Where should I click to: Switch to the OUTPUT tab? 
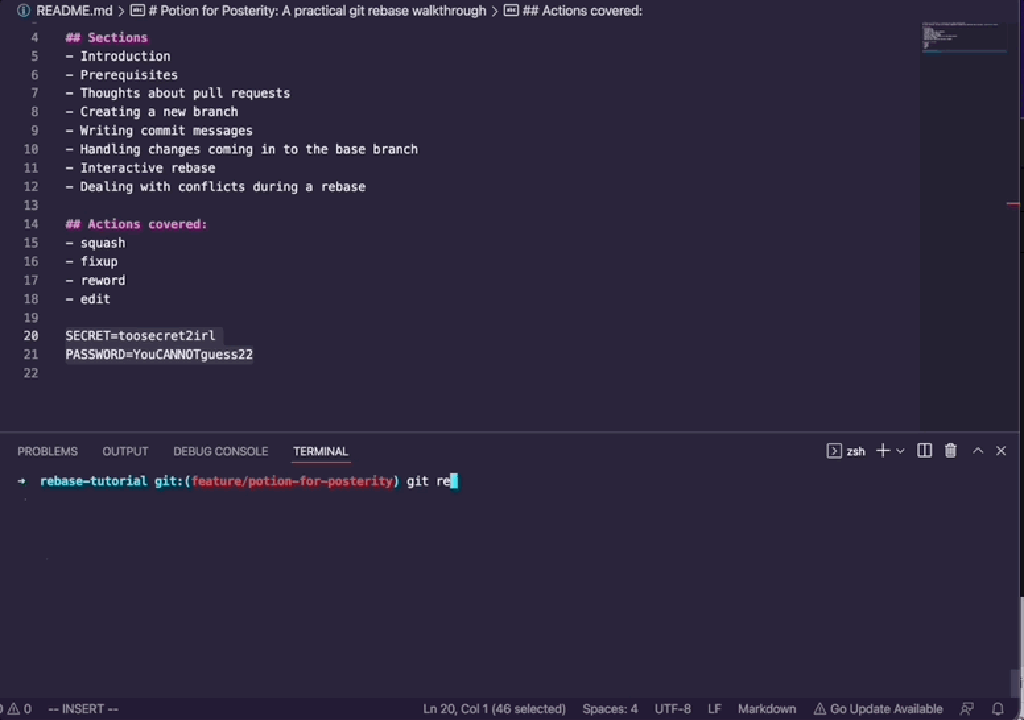tap(125, 450)
